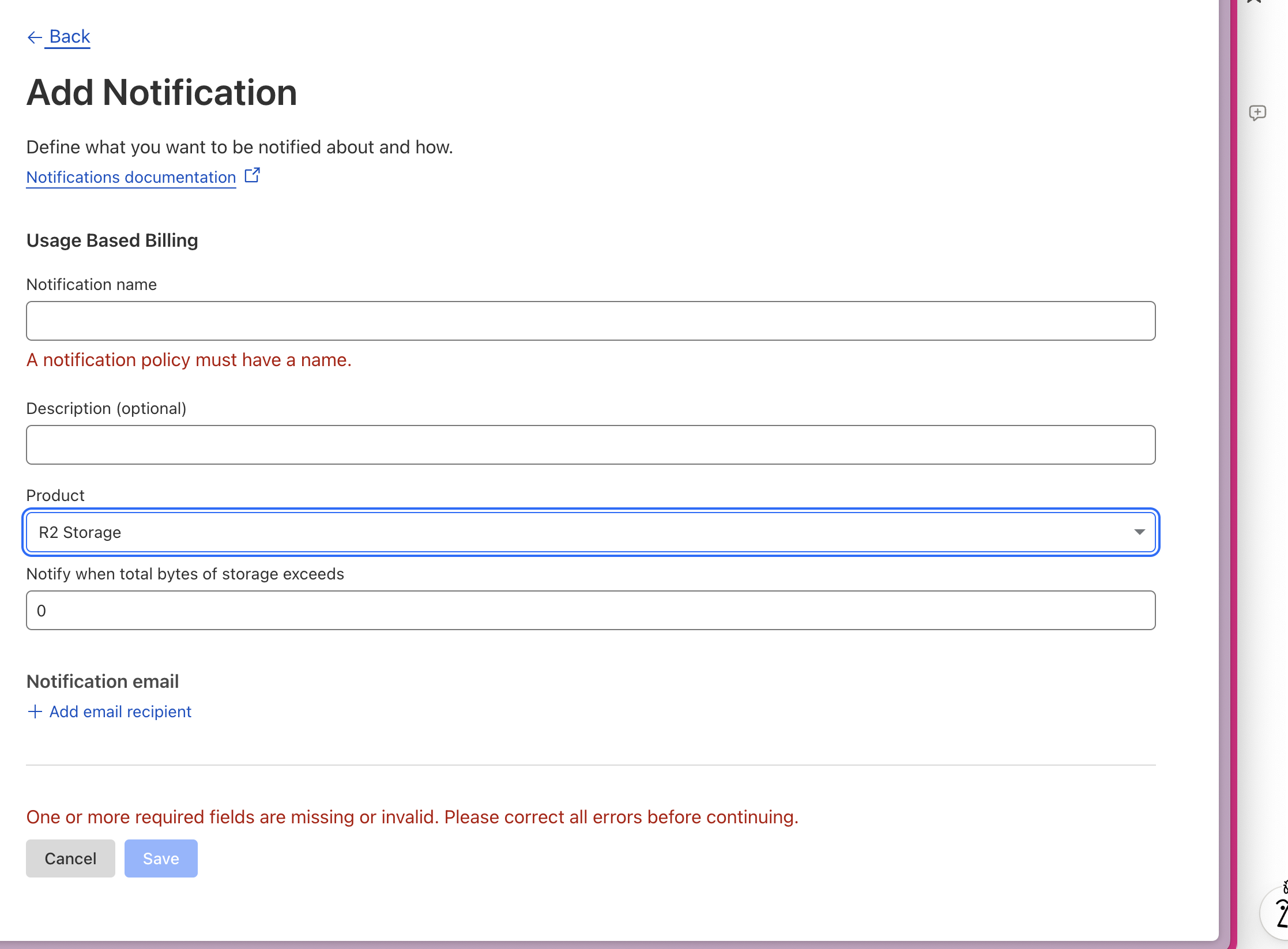
Task: Click the Save button
Action: pyautogui.click(x=161, y=858)
